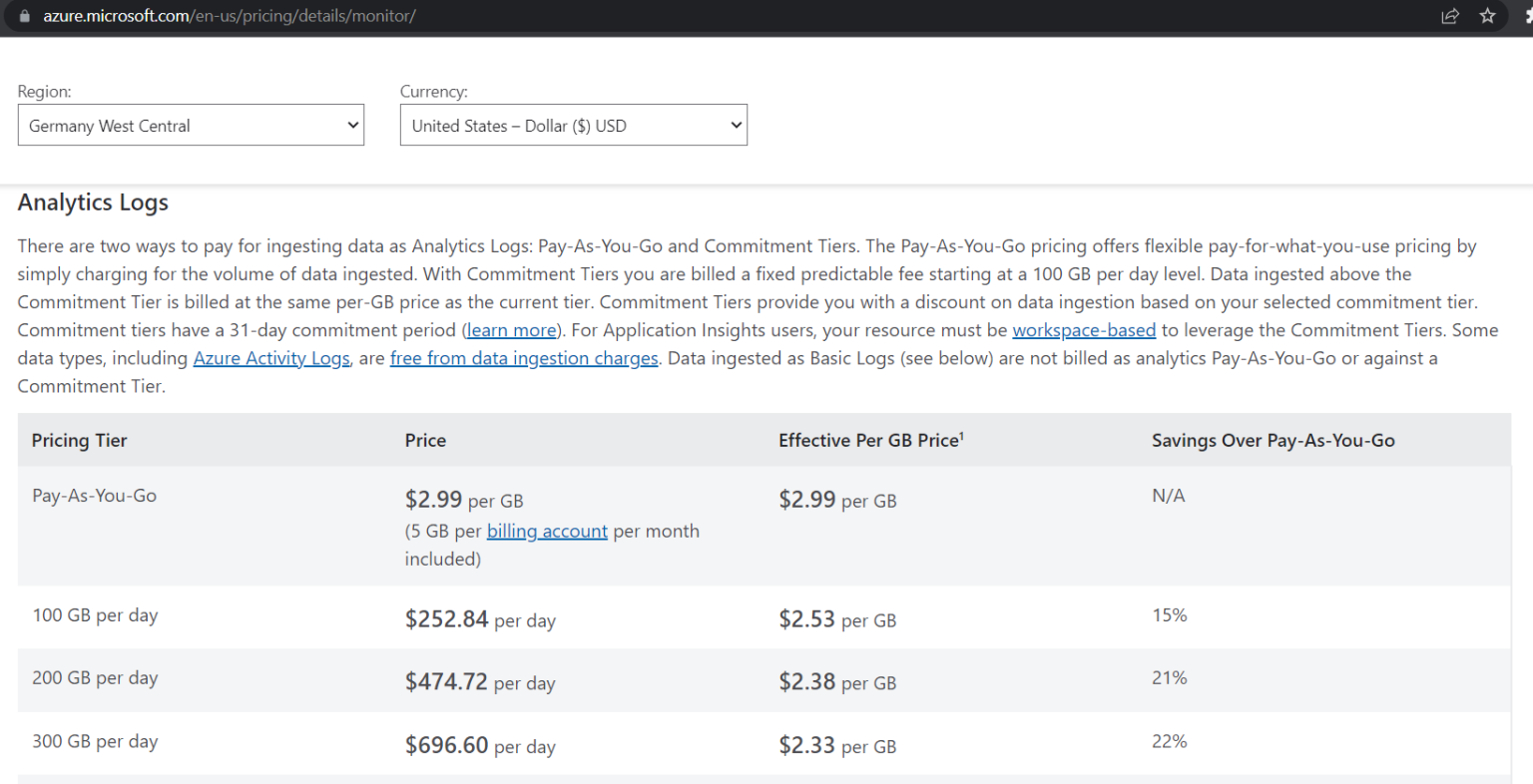Click the Region dropdown chevron arrow
This screenshot has height=784, width=1533.
click(352, 126)
